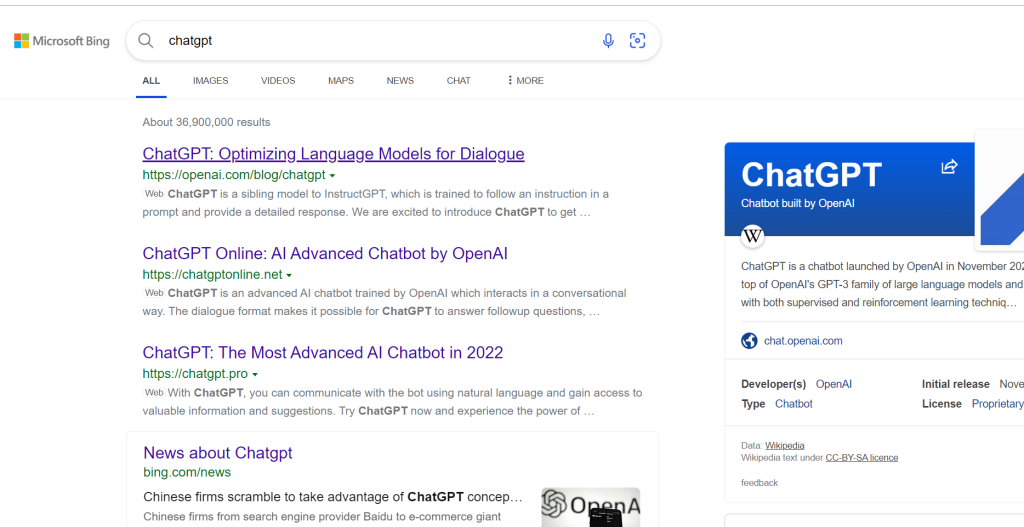1024x527 pixels.
Task: Click the Initial release label
Action: click(x=955, y=384)
